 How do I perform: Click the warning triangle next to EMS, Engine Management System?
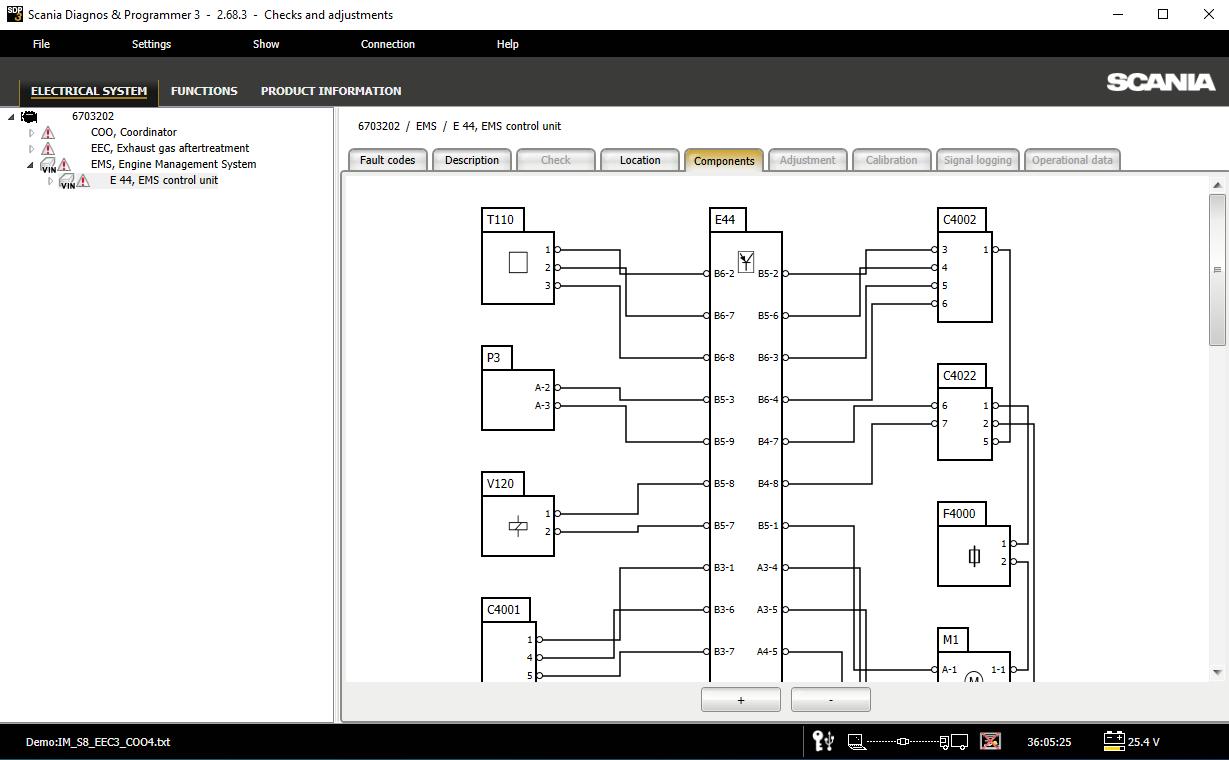pos(64,164)
